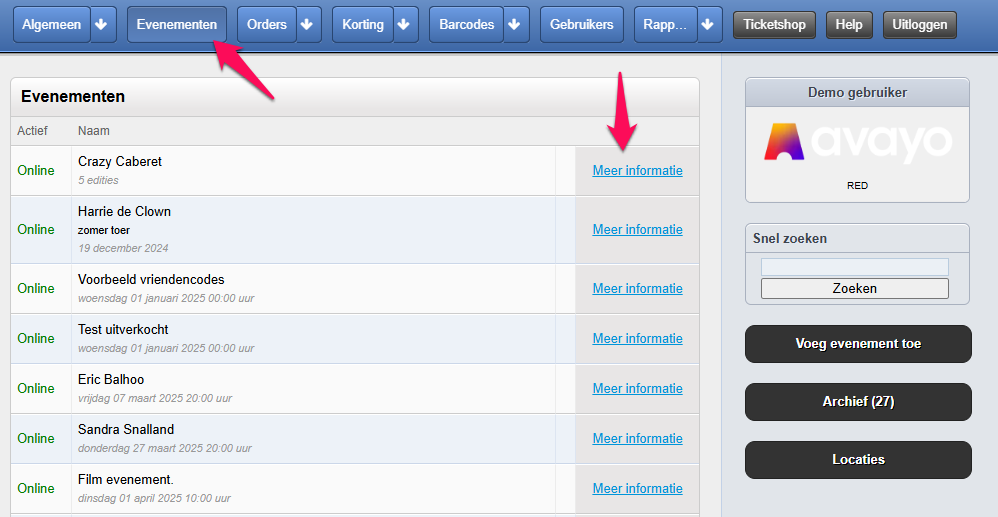Screen dimensions: 998x517
Task: Click the Actief column header
Action: coord(32,131)
